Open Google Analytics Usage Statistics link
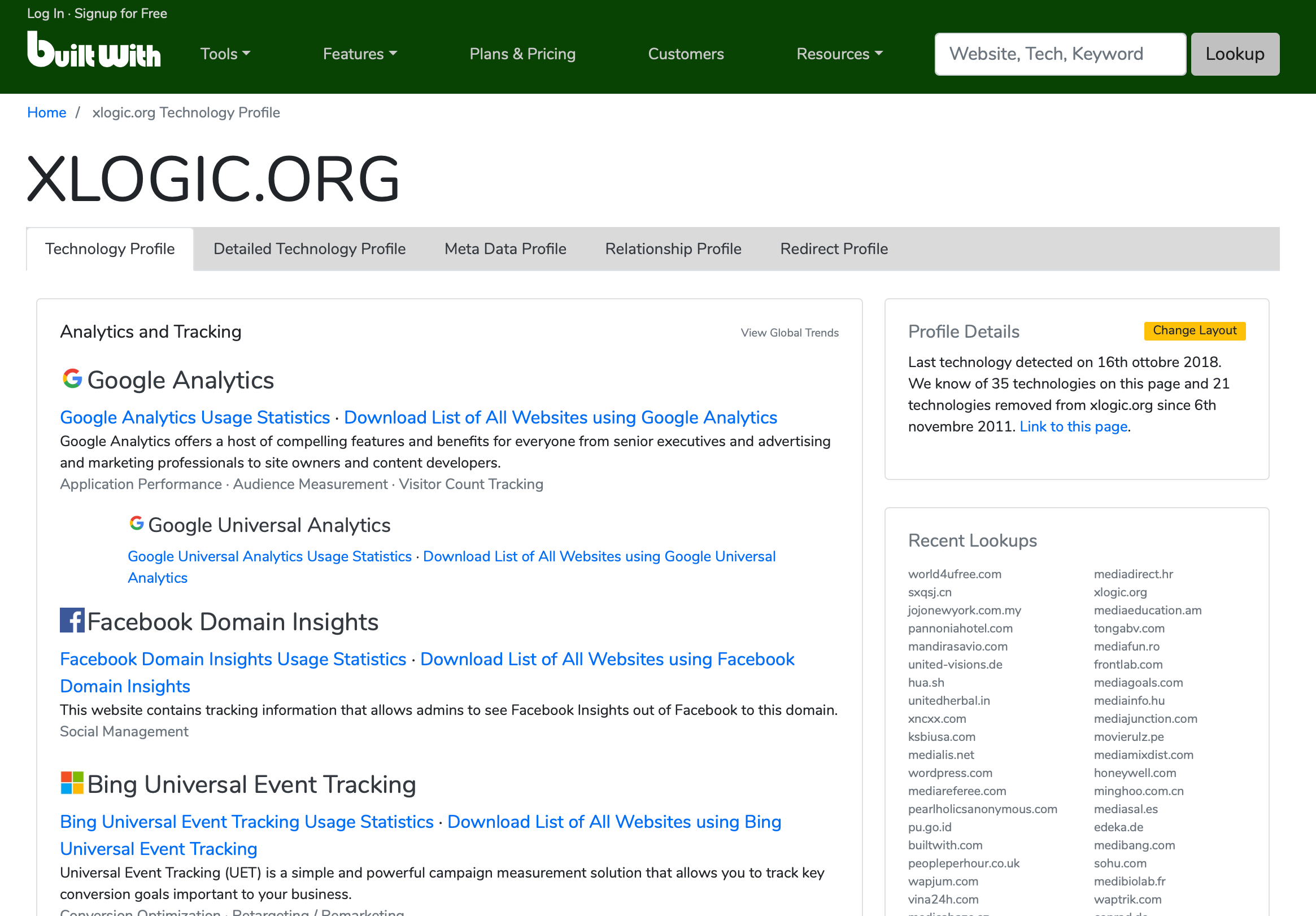The image size is (1316, 916). (195, 417)
